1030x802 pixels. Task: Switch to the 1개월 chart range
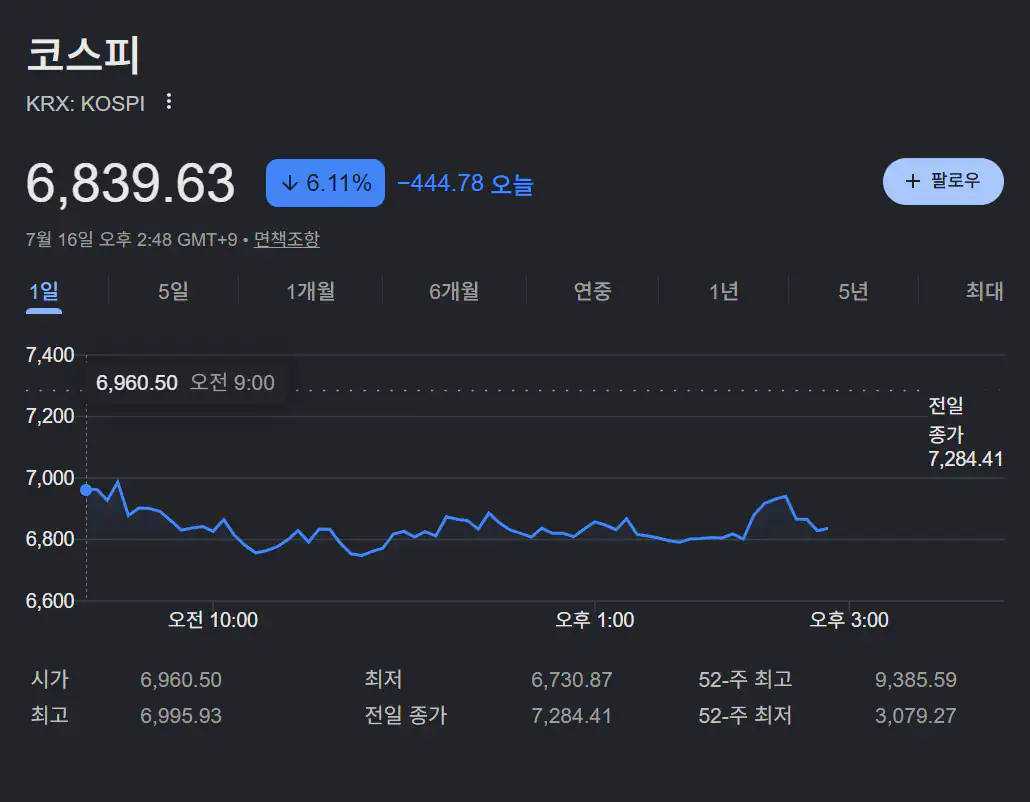pyautogui.click(x=310, y=291)
